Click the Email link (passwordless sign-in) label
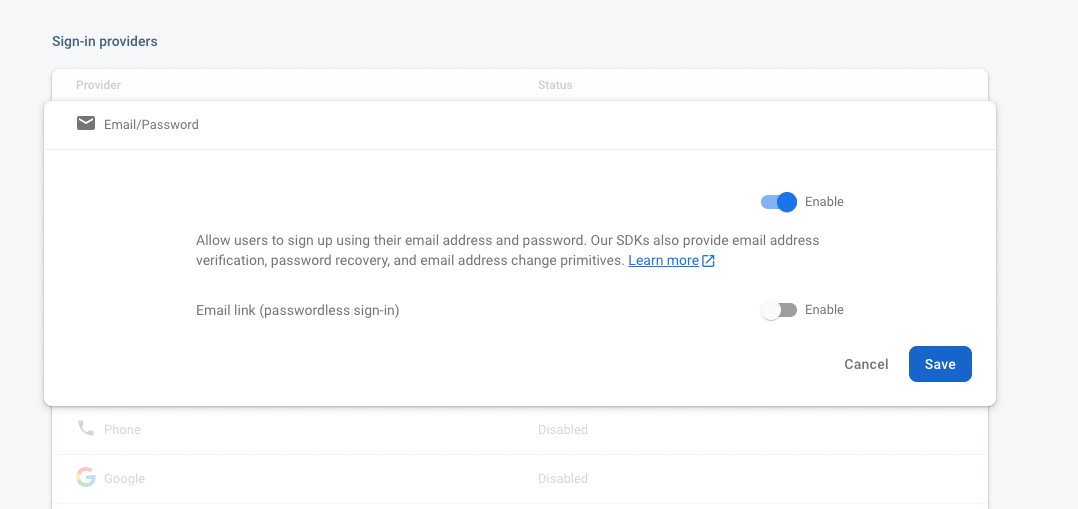This screenshot has width=1078, height=509. pyautogui.click(x=298, y=310)
